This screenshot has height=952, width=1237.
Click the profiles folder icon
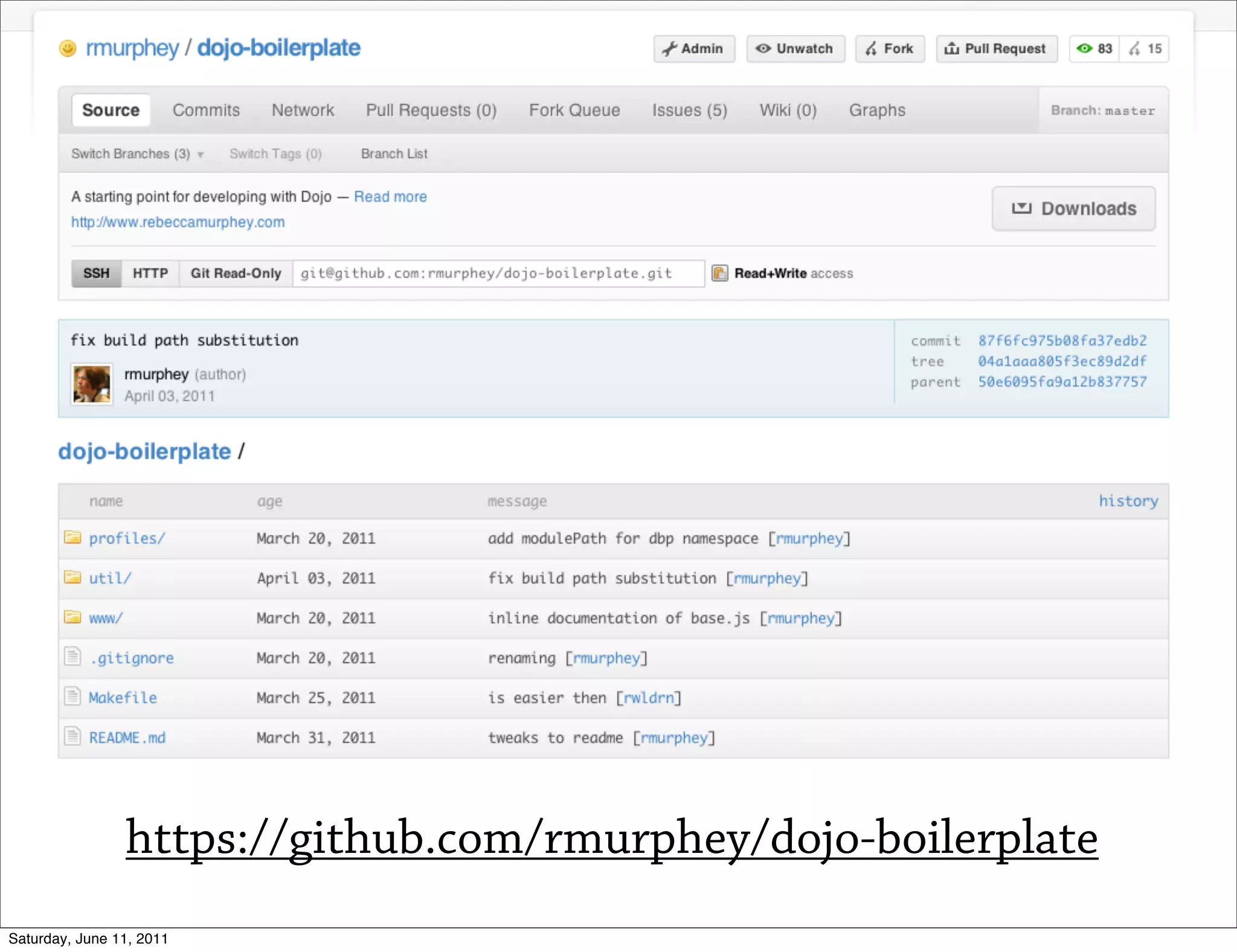[72, 537]
